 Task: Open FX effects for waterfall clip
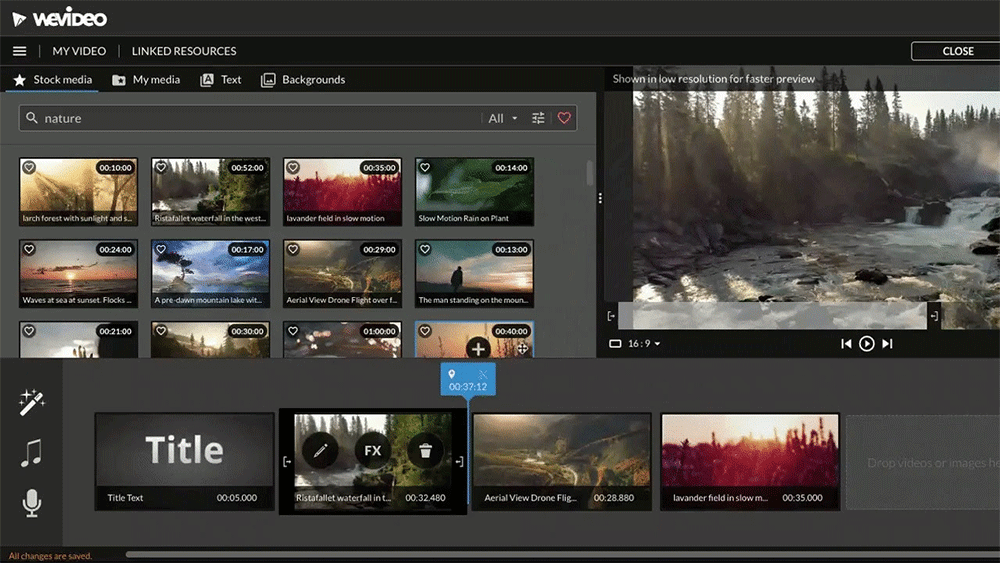tap(373, 450)
